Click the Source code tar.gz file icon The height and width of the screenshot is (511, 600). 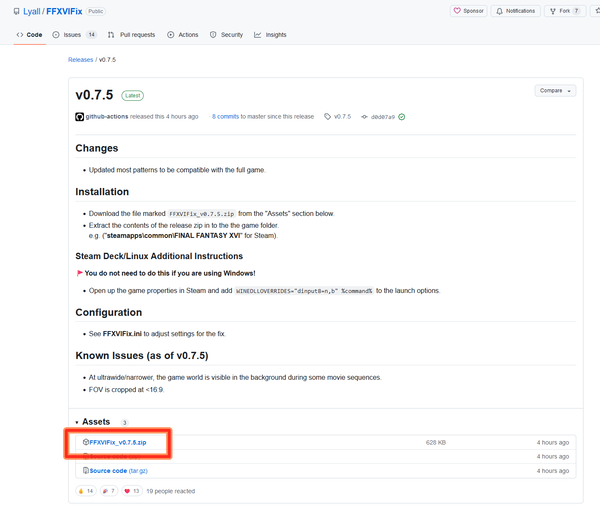click(x=86, y=470)
